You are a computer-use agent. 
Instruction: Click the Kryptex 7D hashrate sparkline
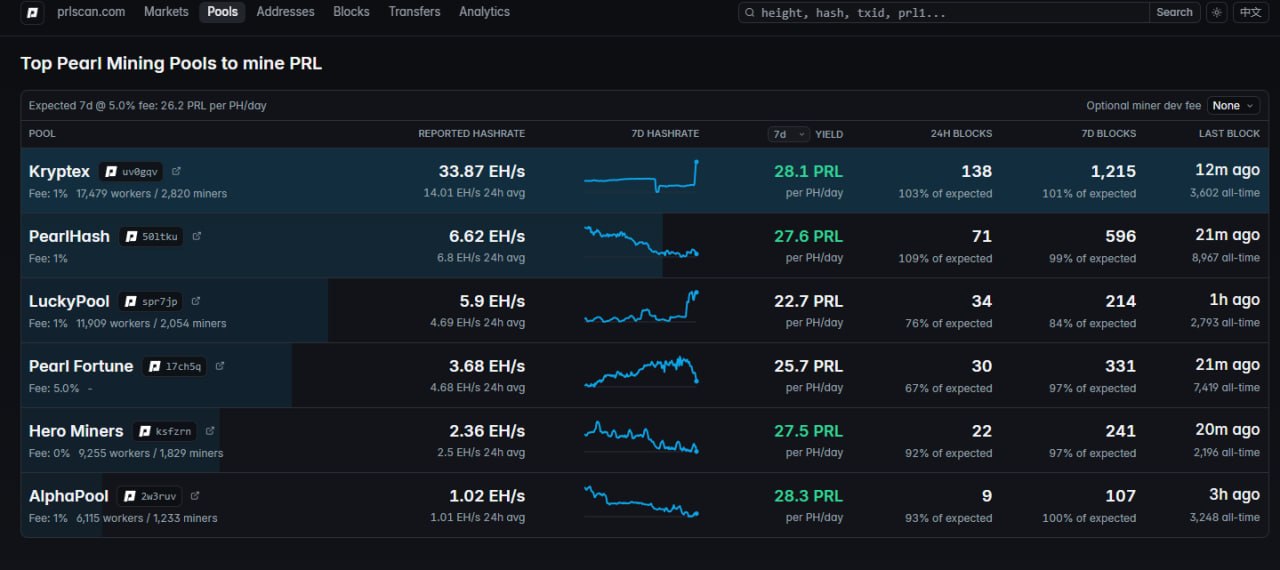click(x=641, y=176)
